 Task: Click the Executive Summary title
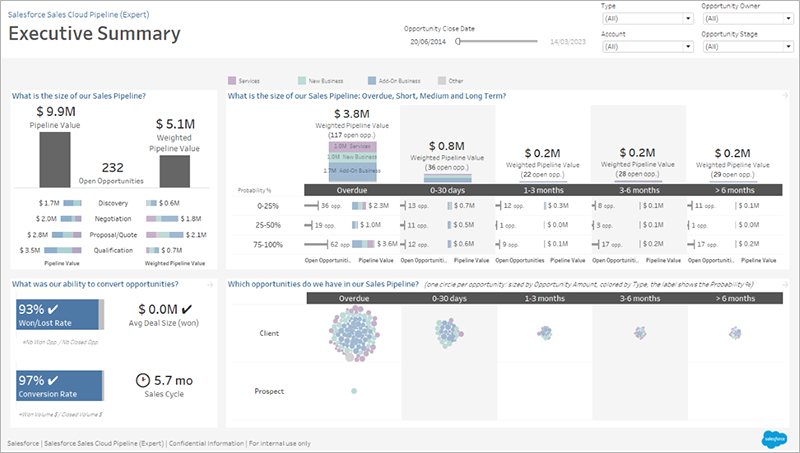click(x=94, y=34)
